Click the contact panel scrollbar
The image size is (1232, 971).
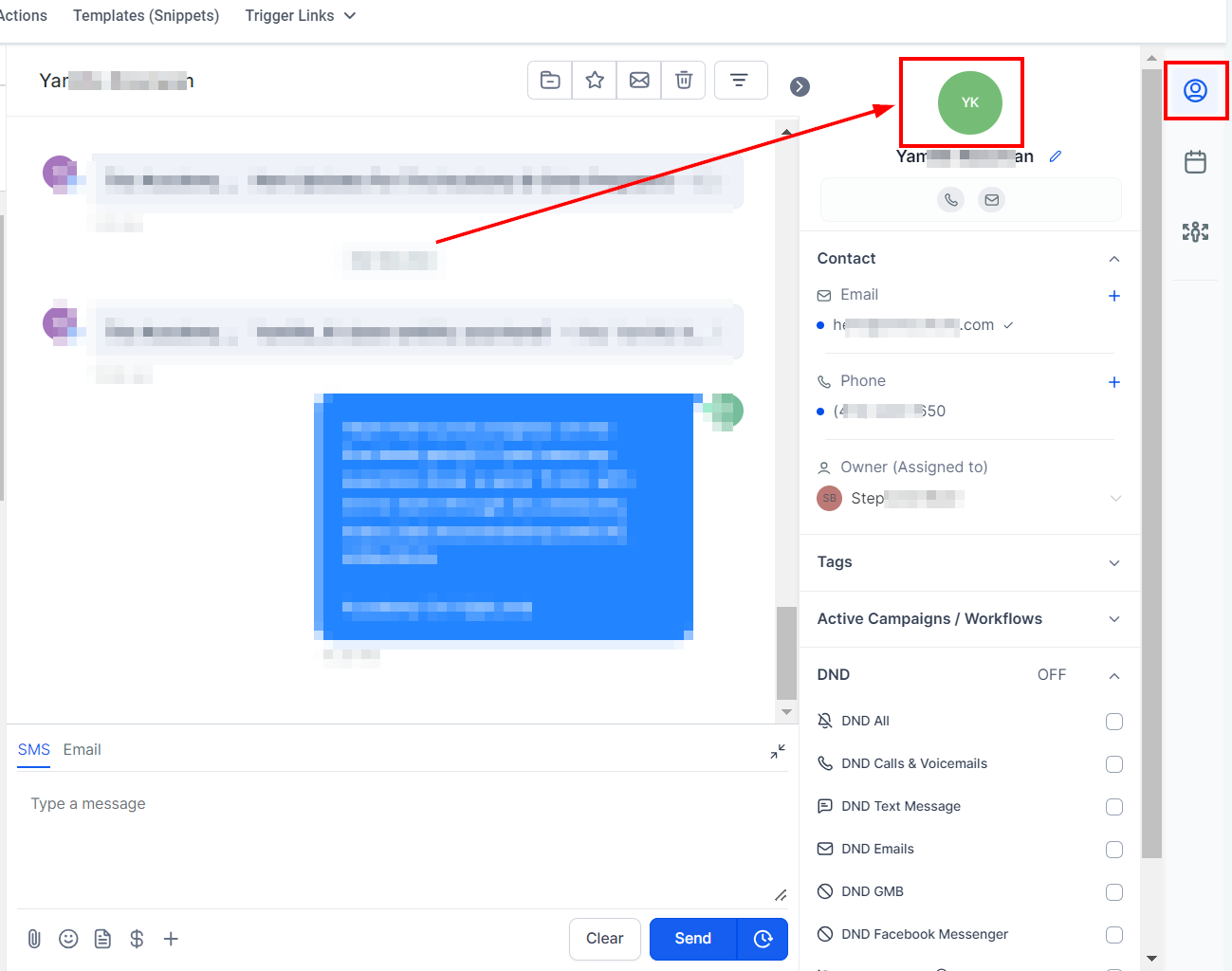pyautogui.click(x=1151, y=463)
